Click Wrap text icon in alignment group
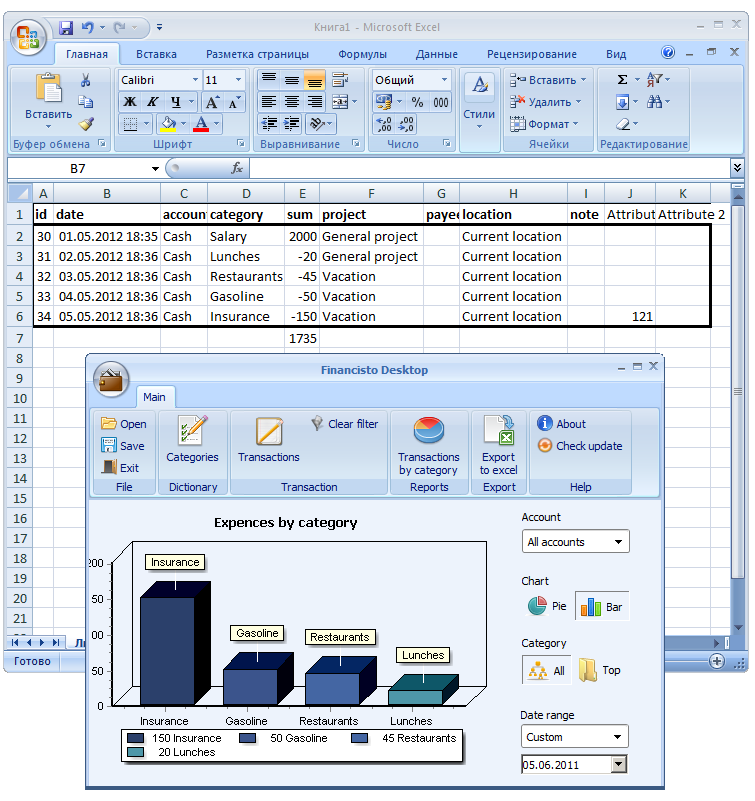Screen dimensions: 755x801 point(340,80)
